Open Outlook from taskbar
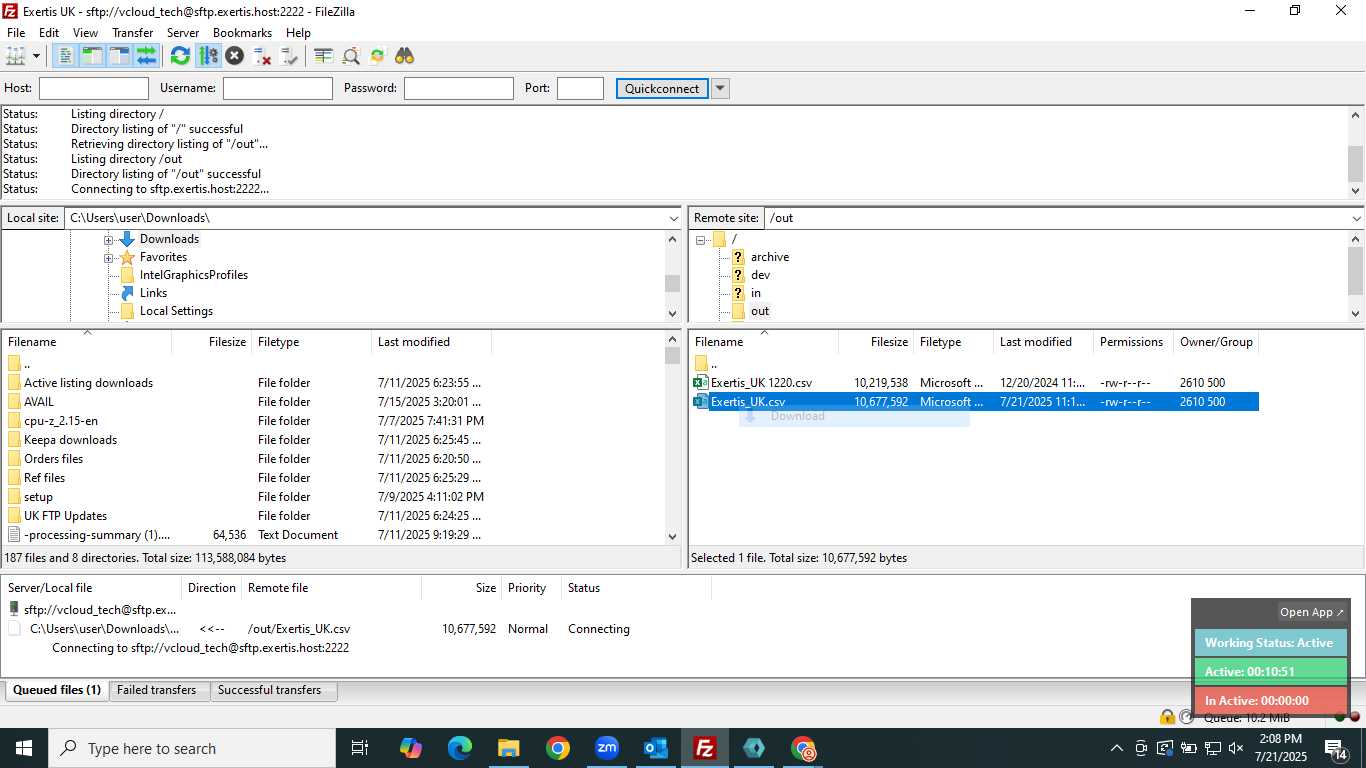Viewport: 1366px width, 768px height. click(x=656, y=748)
